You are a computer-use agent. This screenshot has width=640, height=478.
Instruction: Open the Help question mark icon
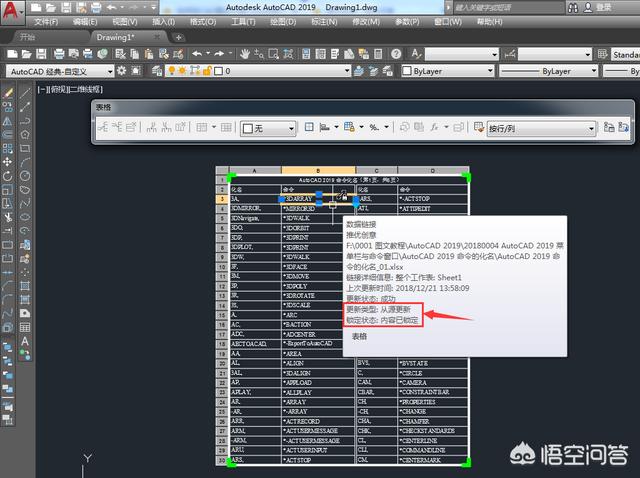(x=396, y=54)
